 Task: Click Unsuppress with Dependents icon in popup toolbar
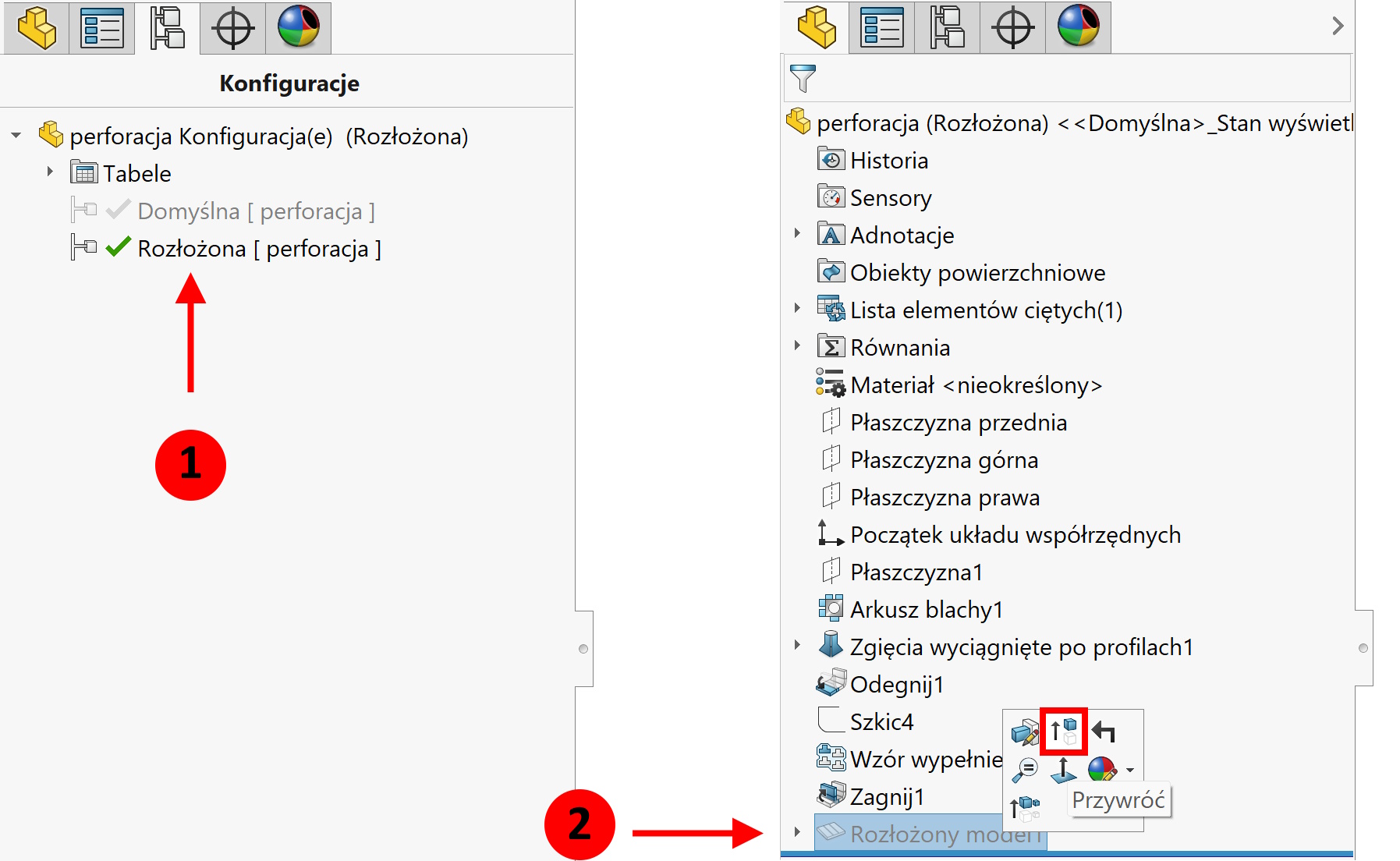(x=1025, y=808)
